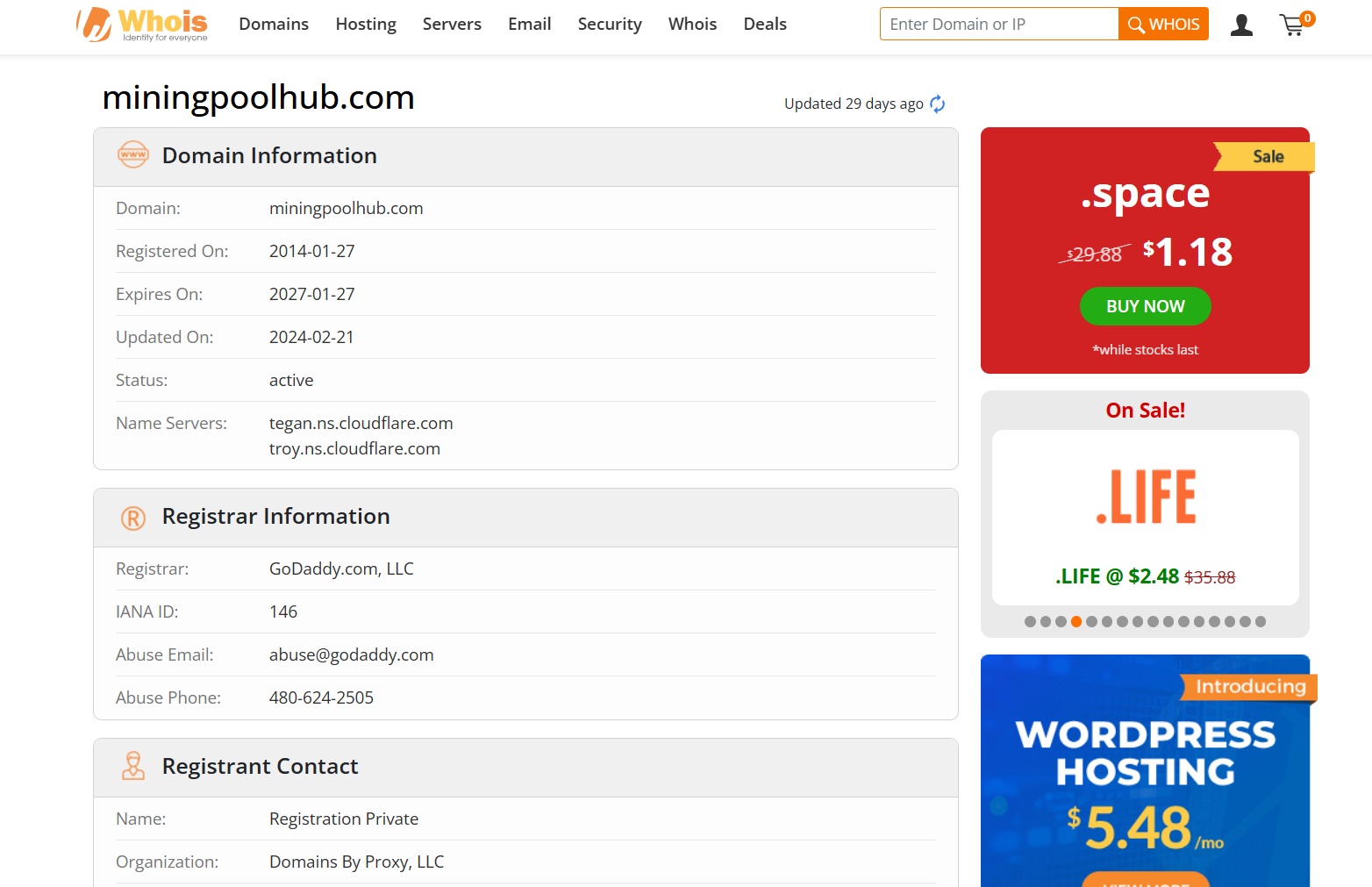1372x887 pixels.
Task: Select name server tegan.ns.cloudflare.com
Action: tap(361, 423)
